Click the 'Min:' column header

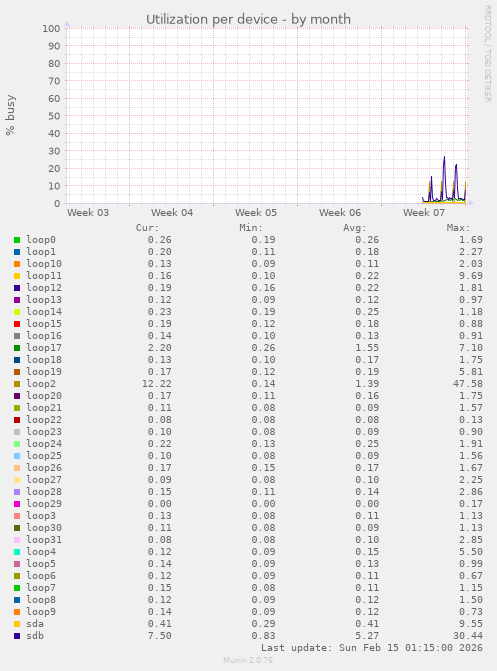(251, 228)
